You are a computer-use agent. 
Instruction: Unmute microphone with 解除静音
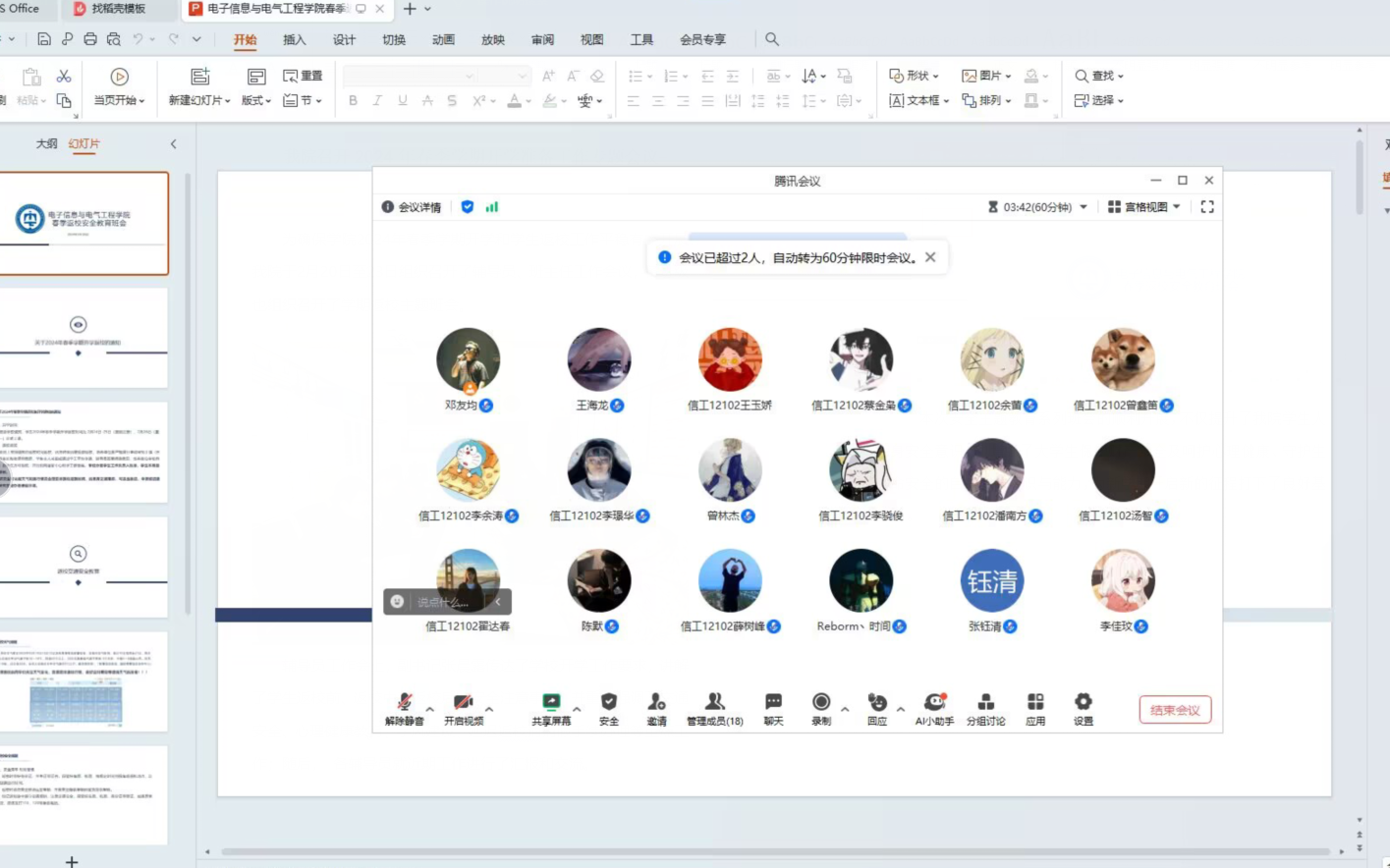tap(404, 703)
